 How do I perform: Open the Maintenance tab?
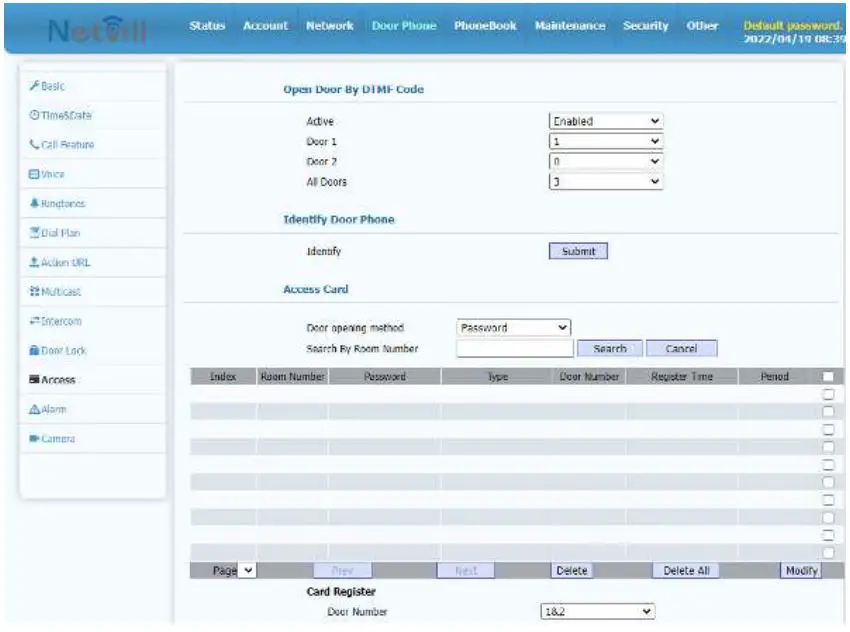[x=570, y=25]
